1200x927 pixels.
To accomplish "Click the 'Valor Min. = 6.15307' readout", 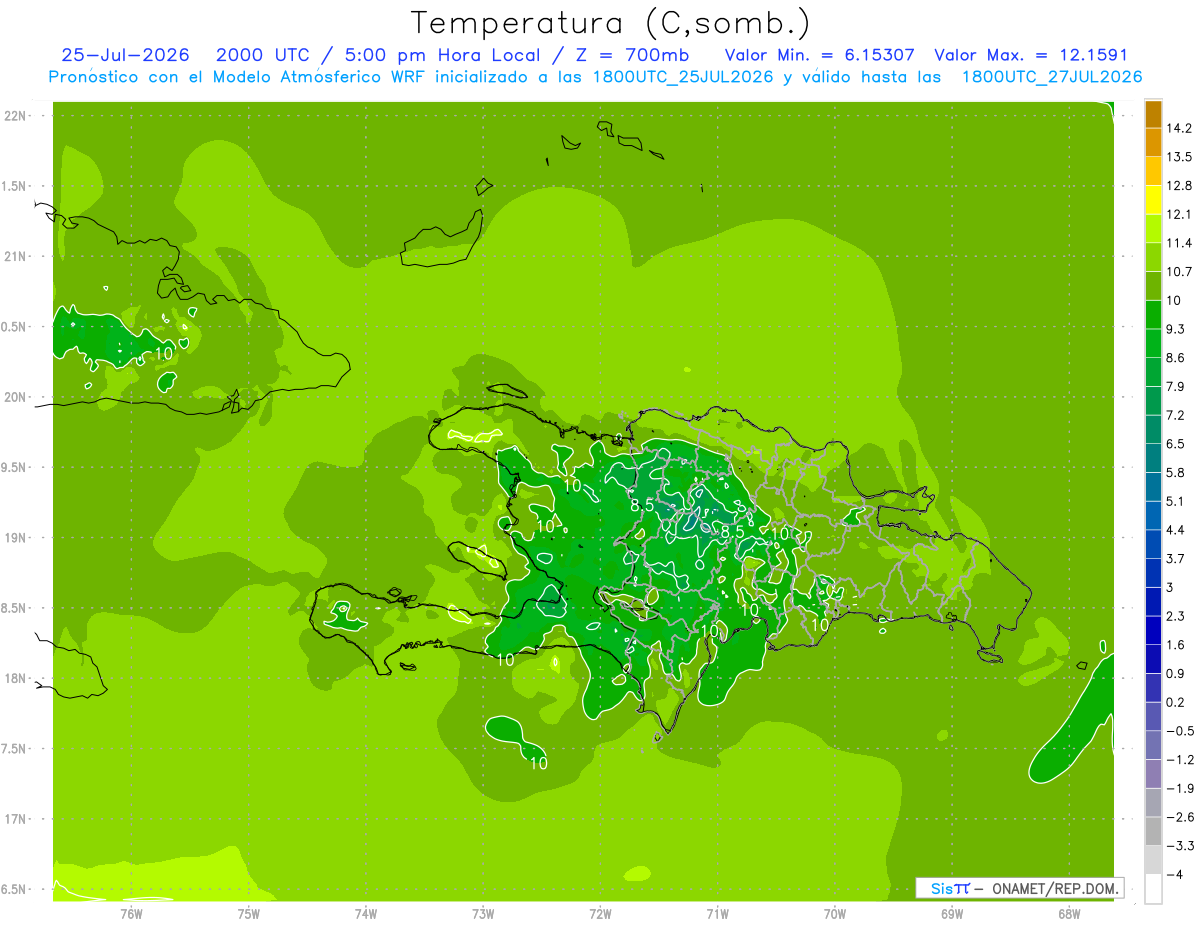I will (x=819, y=55).
